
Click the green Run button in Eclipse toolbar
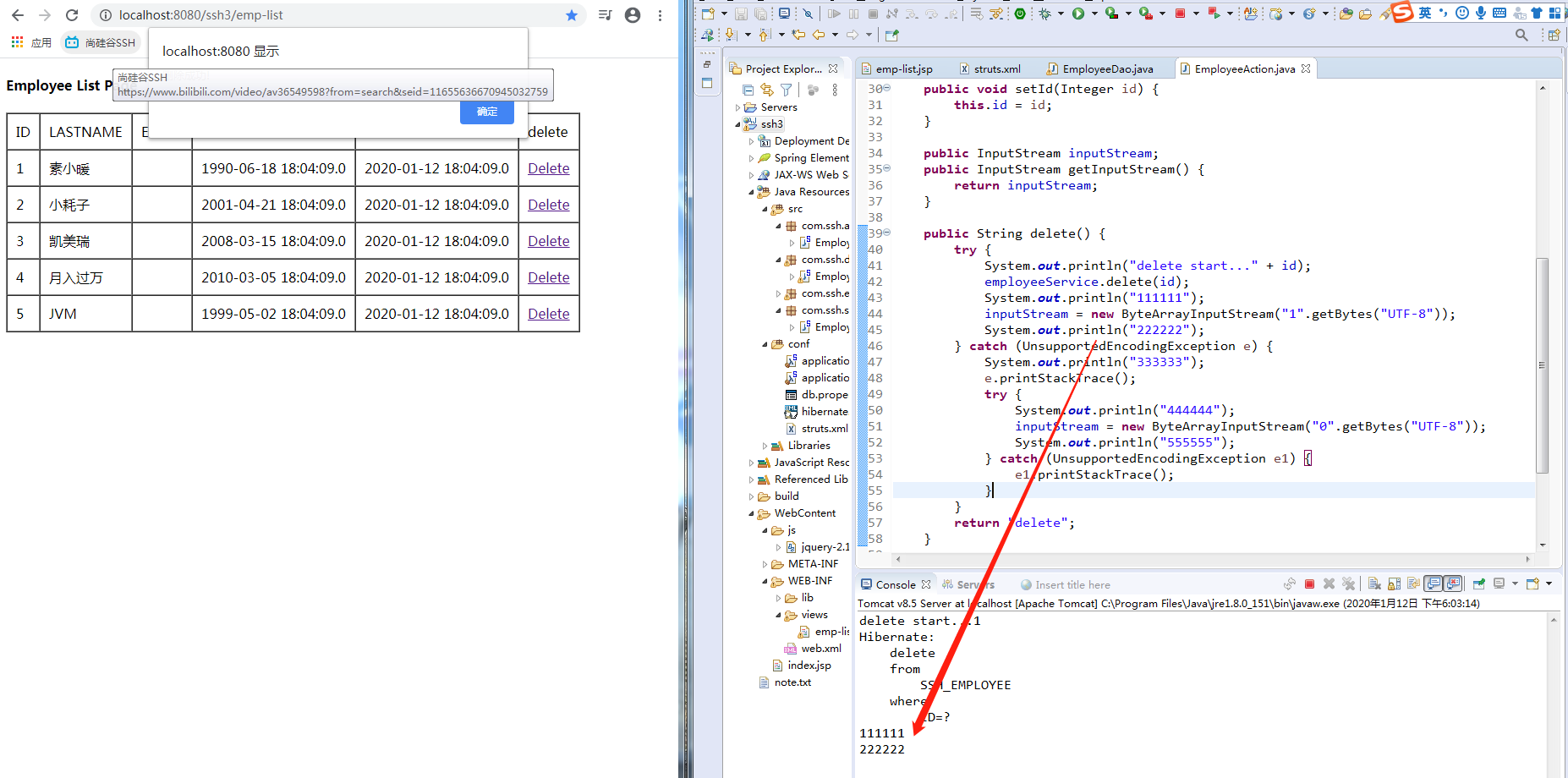(x=1078, y=14)
